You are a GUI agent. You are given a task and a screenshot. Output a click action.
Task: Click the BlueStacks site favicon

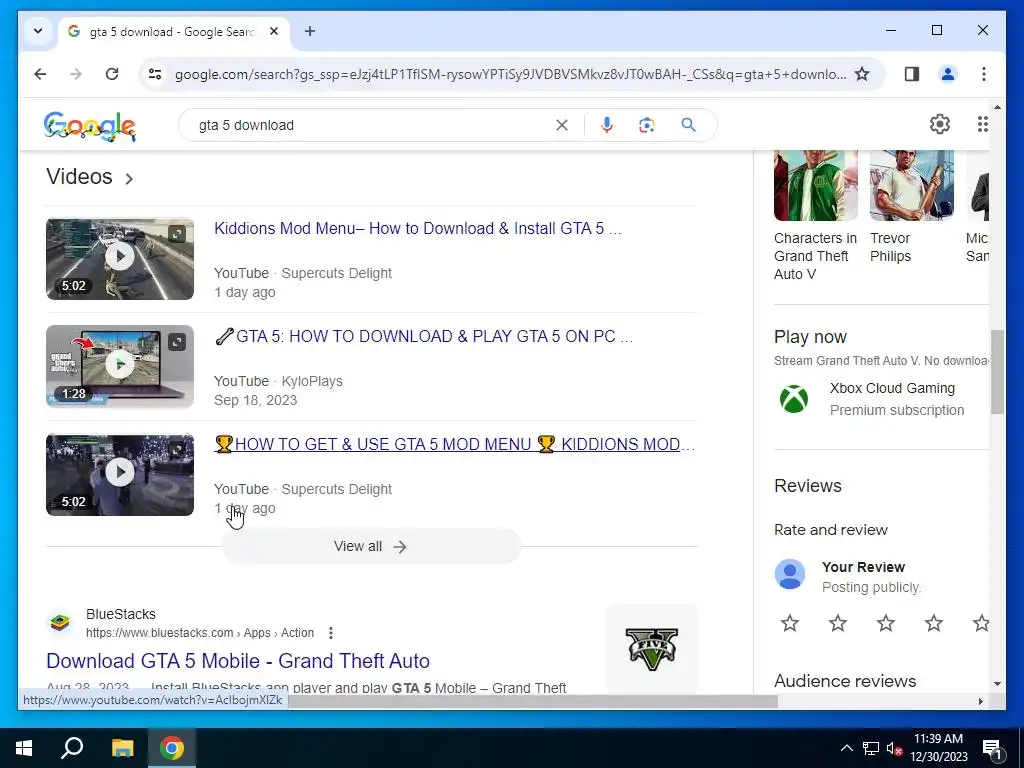[x=59, y=622]
